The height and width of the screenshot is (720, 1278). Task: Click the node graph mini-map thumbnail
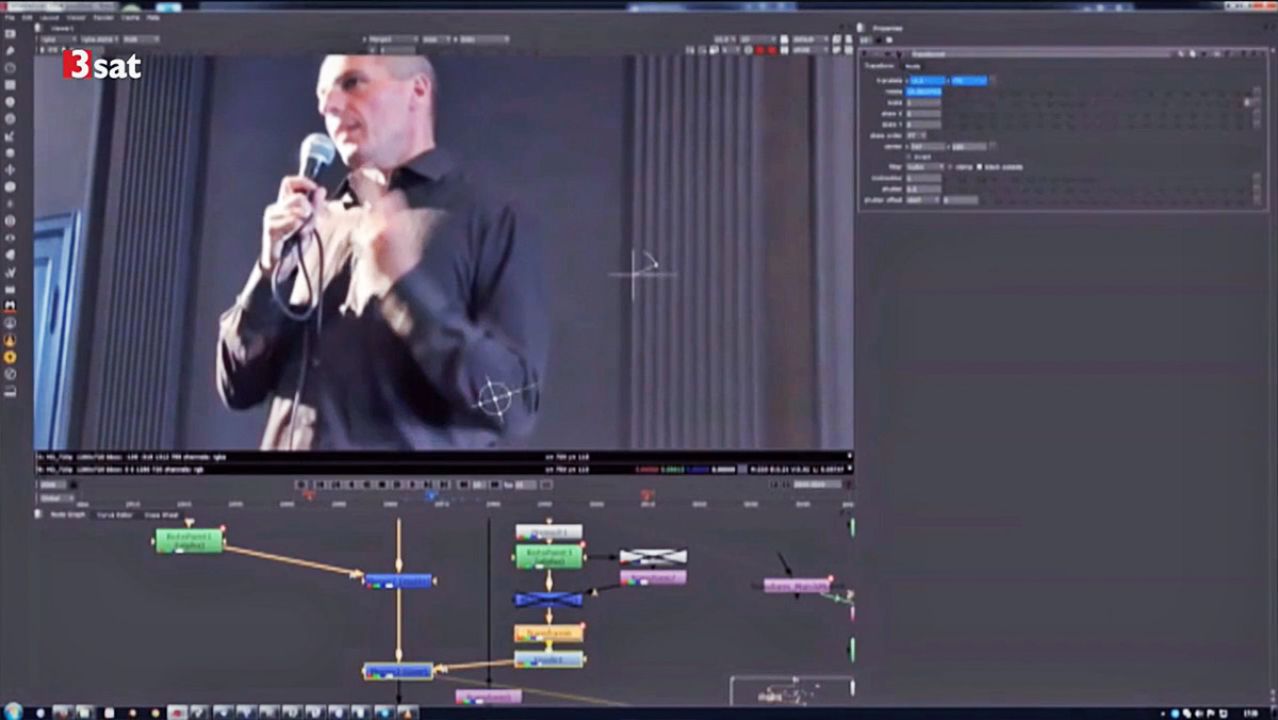coord(792,691)
